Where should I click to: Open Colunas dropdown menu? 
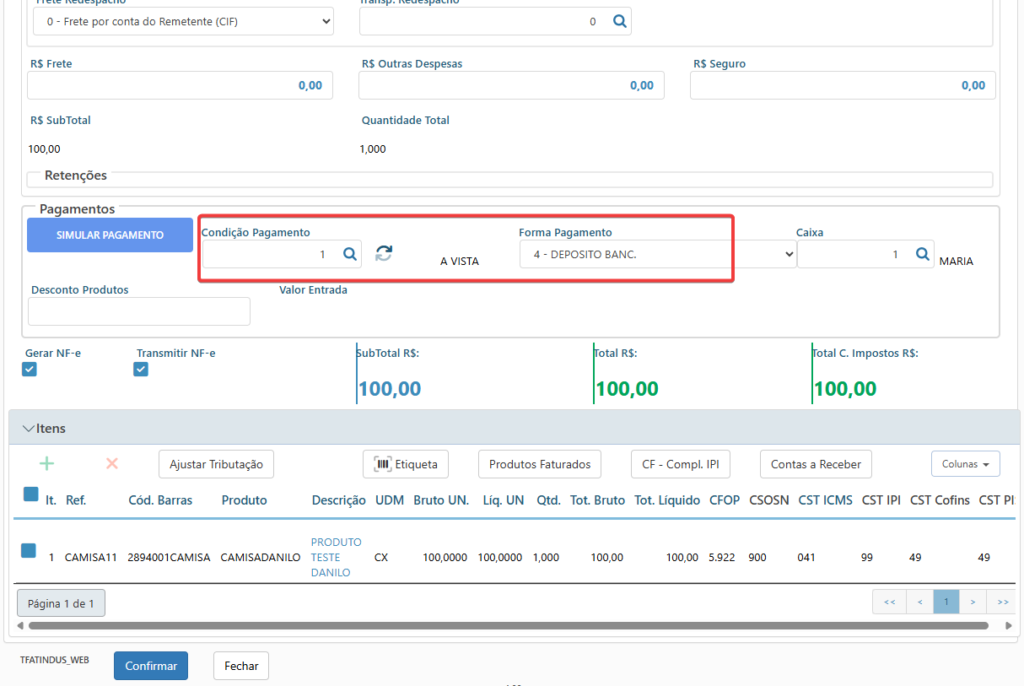pyautogui.click(x=965, y=465)
